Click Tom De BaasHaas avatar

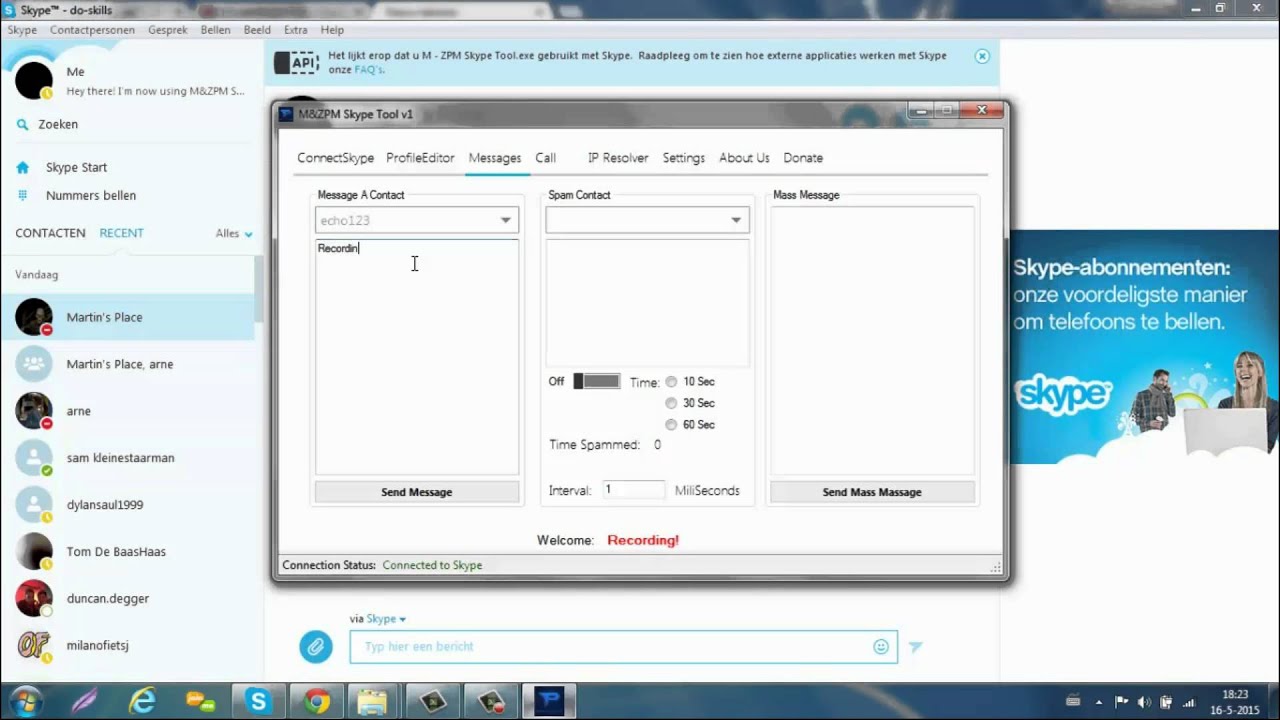34,552
